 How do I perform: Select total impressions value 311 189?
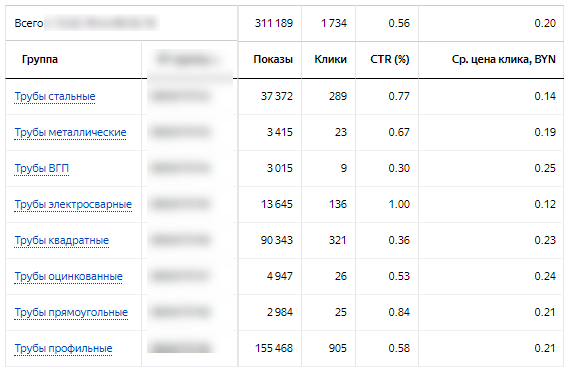(274, 23)
